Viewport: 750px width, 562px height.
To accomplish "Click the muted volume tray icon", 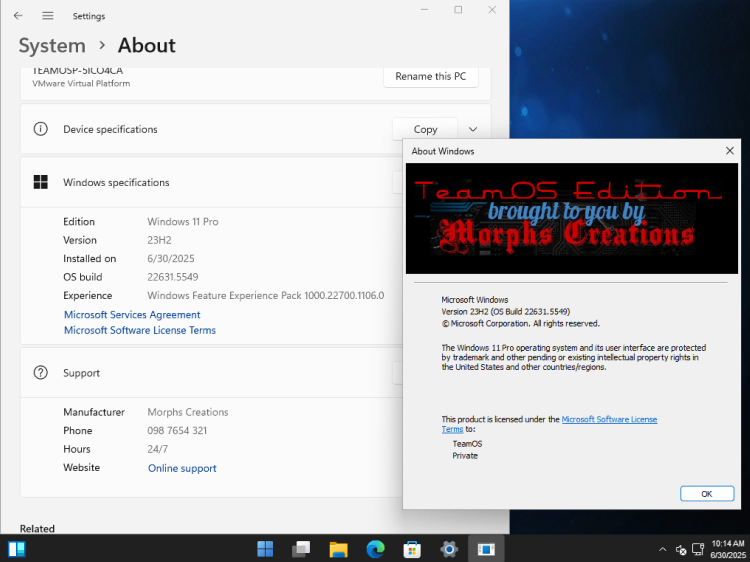I will pos(681,550).
